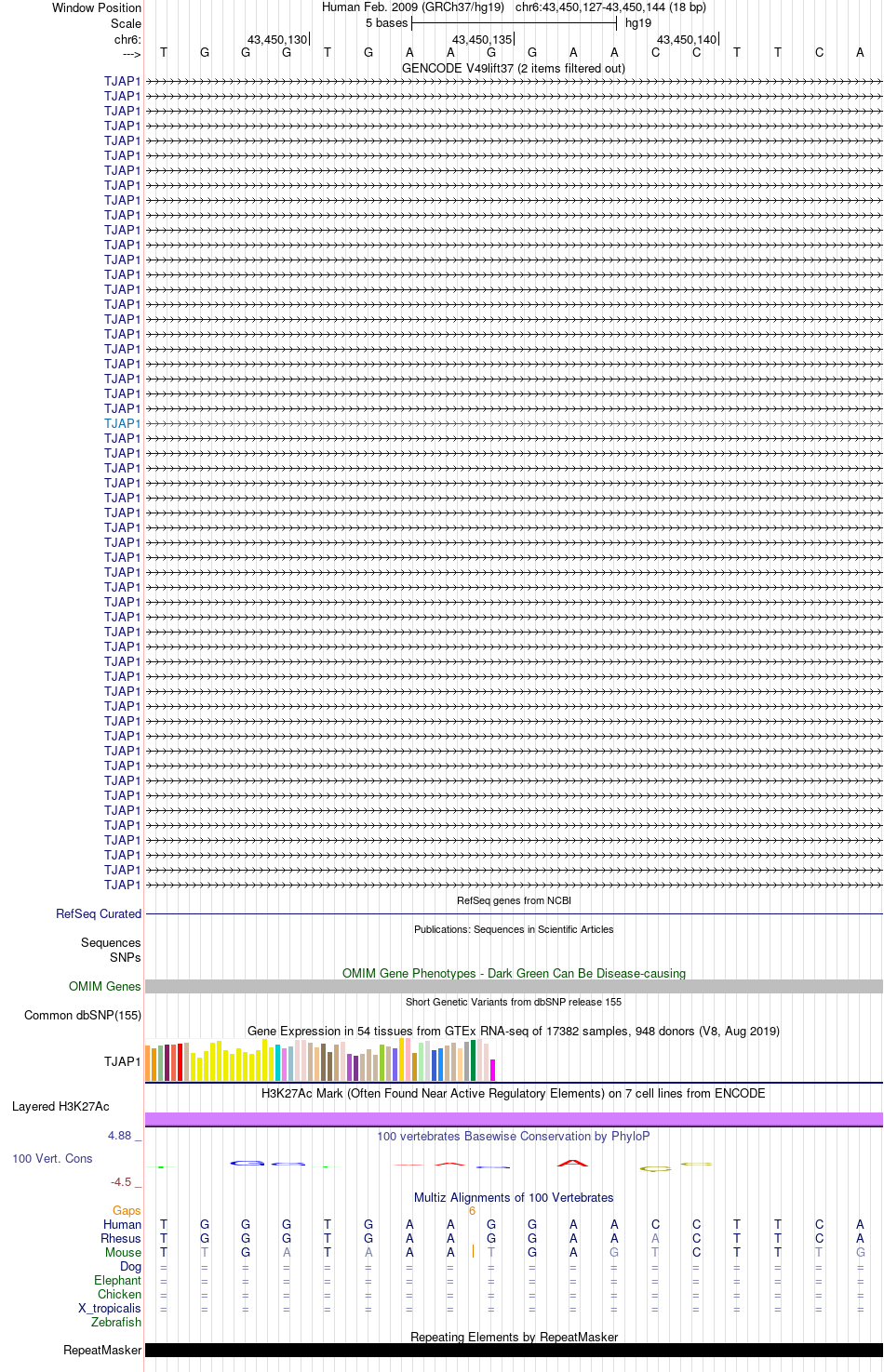Click the black RepeatMasker bar
The image size is (884, 1372).
[x=514, y=1350]
